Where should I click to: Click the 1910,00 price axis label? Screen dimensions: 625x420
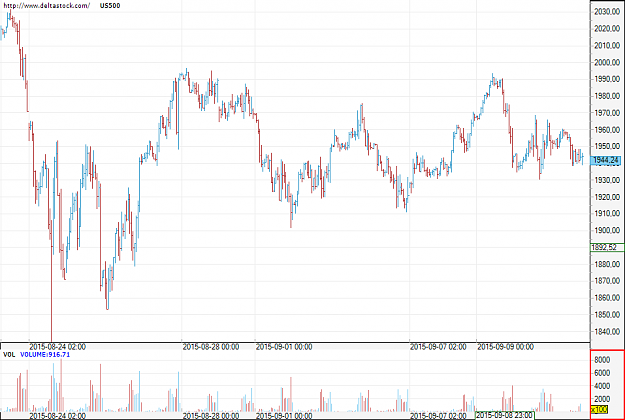(607, 214)
